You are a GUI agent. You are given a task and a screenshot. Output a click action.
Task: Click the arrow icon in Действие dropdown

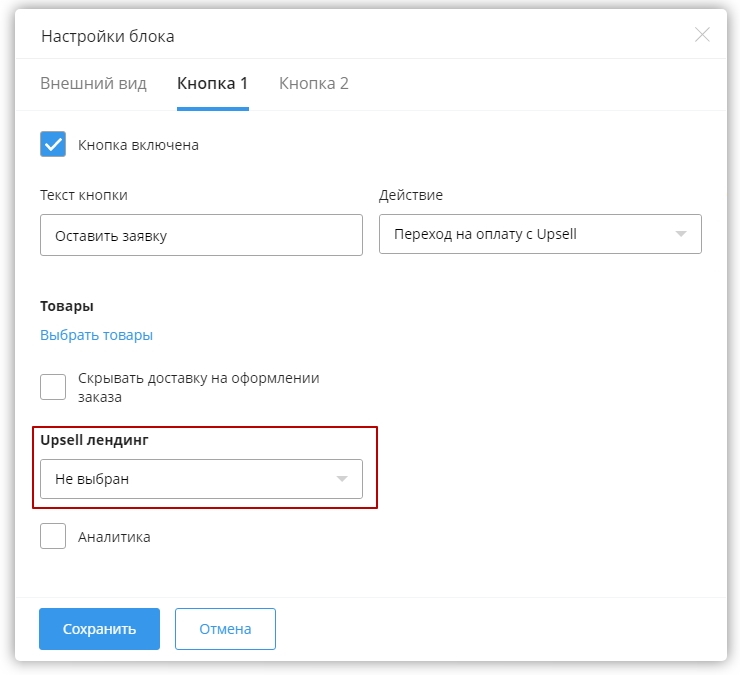click(x=681, y=235)
